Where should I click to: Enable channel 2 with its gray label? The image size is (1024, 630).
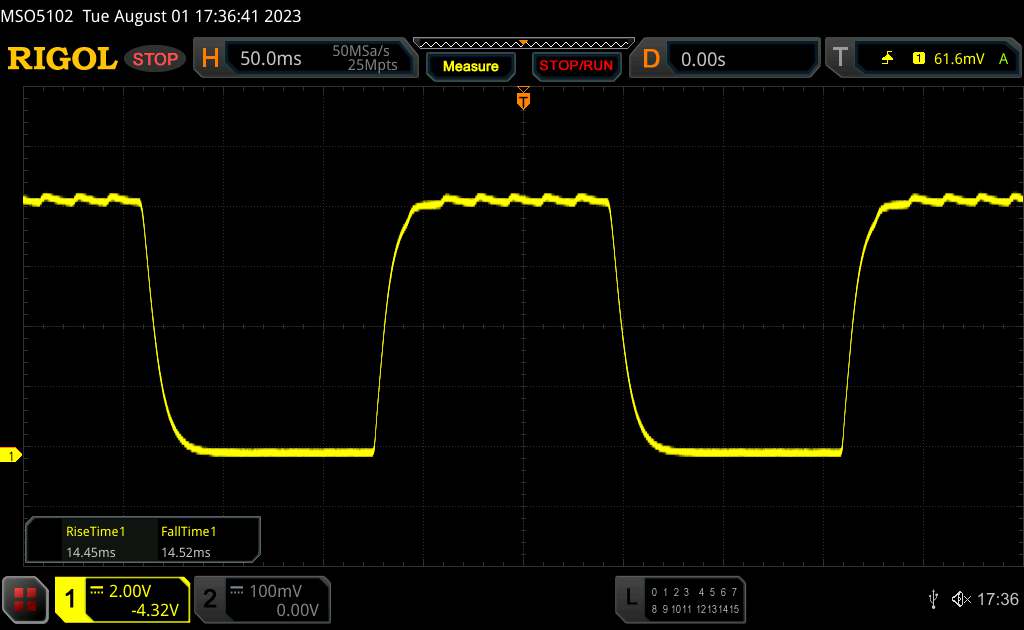(x=210, y=599)
